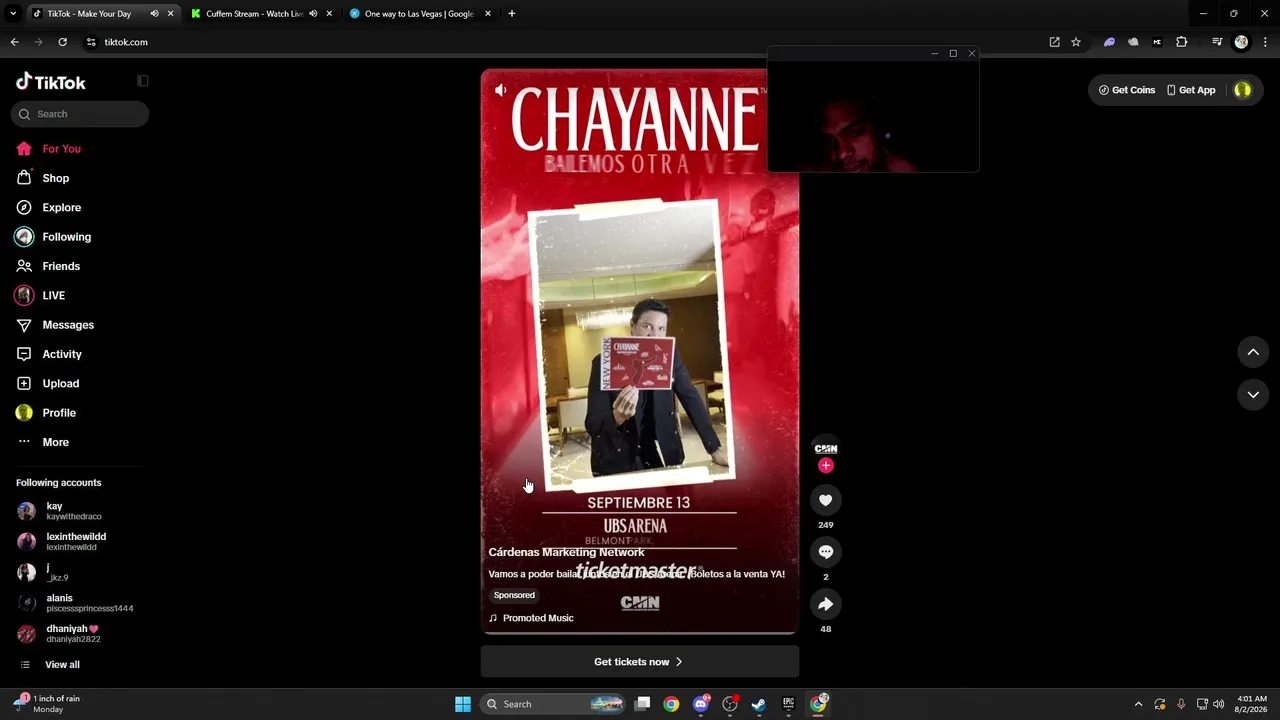This screenshot has width=1280, height=720.
Task: Open TikTok in app icon in address bar
Action: (x=1054, y=42)
